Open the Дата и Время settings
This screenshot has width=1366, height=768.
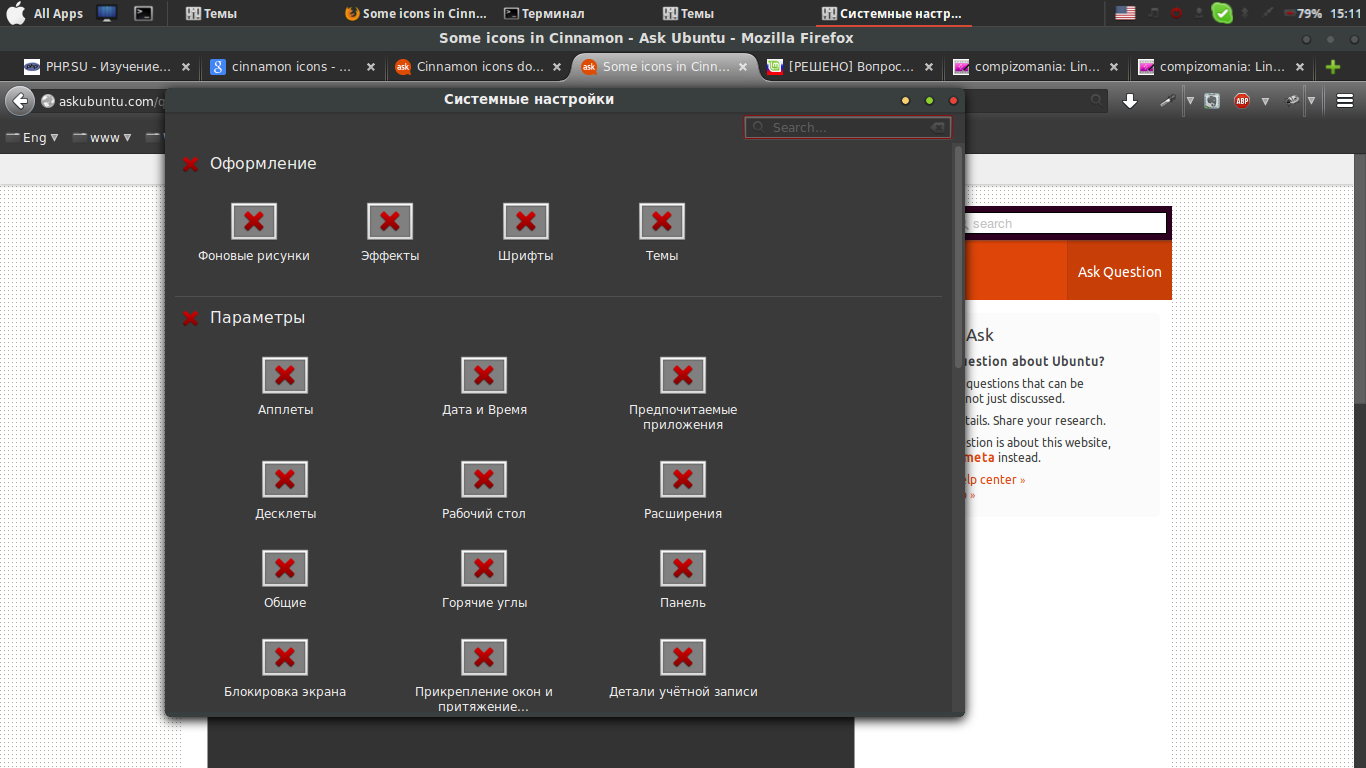point(484,376)
